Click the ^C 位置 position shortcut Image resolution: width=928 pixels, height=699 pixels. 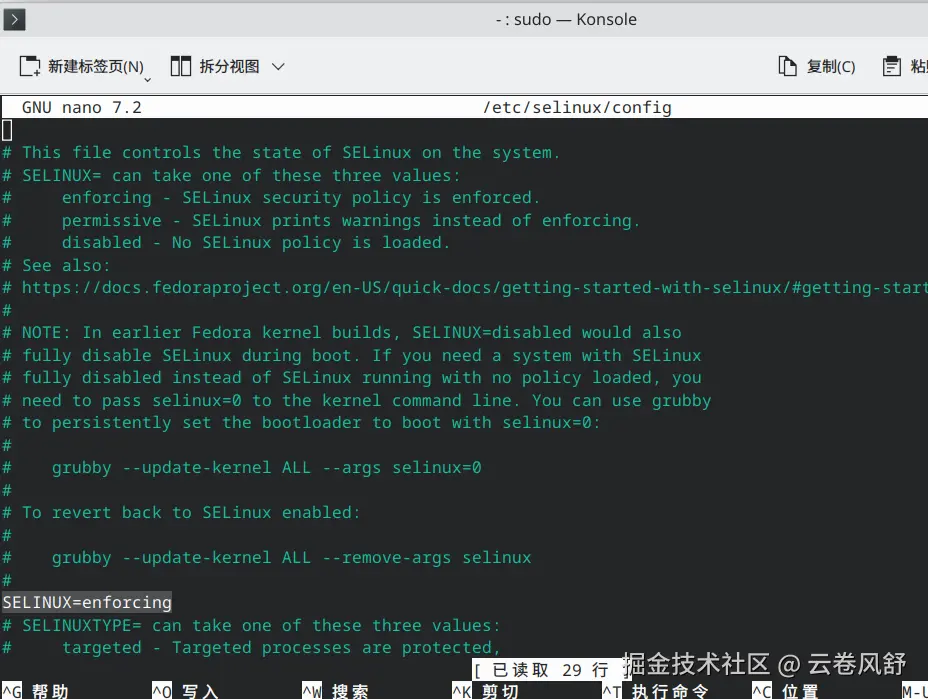pyautogui.click(x=786, y=691)
